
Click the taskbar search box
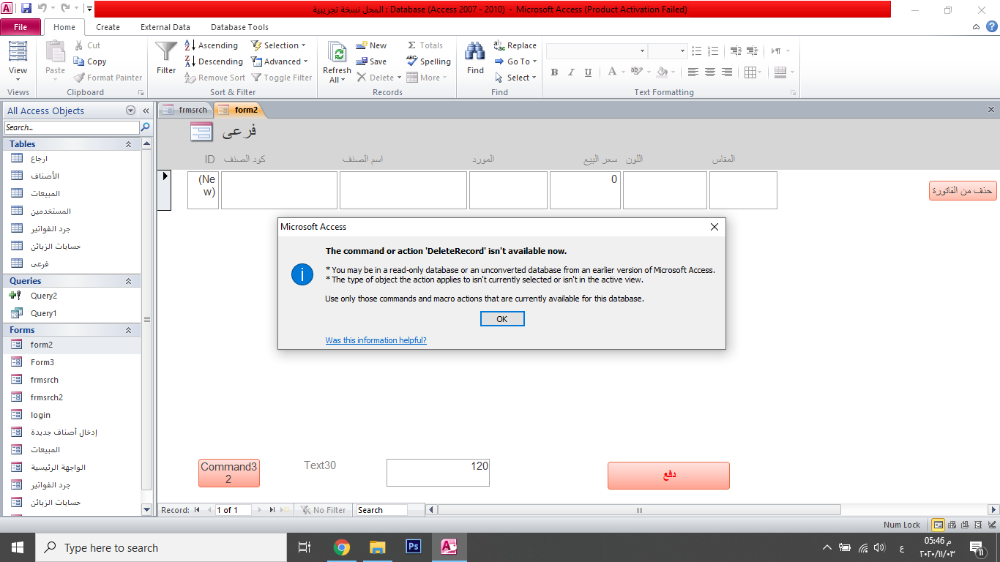(x=161, y=547)
